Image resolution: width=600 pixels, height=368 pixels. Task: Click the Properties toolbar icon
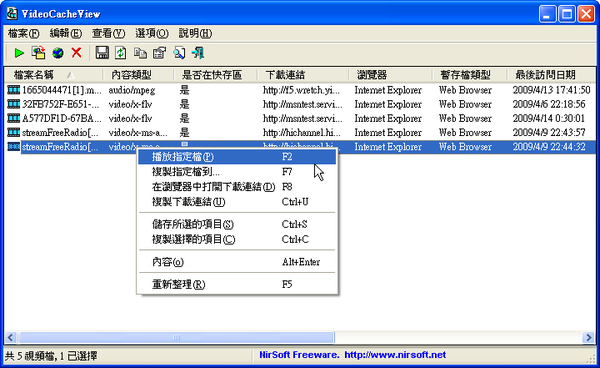click(160, 53)
